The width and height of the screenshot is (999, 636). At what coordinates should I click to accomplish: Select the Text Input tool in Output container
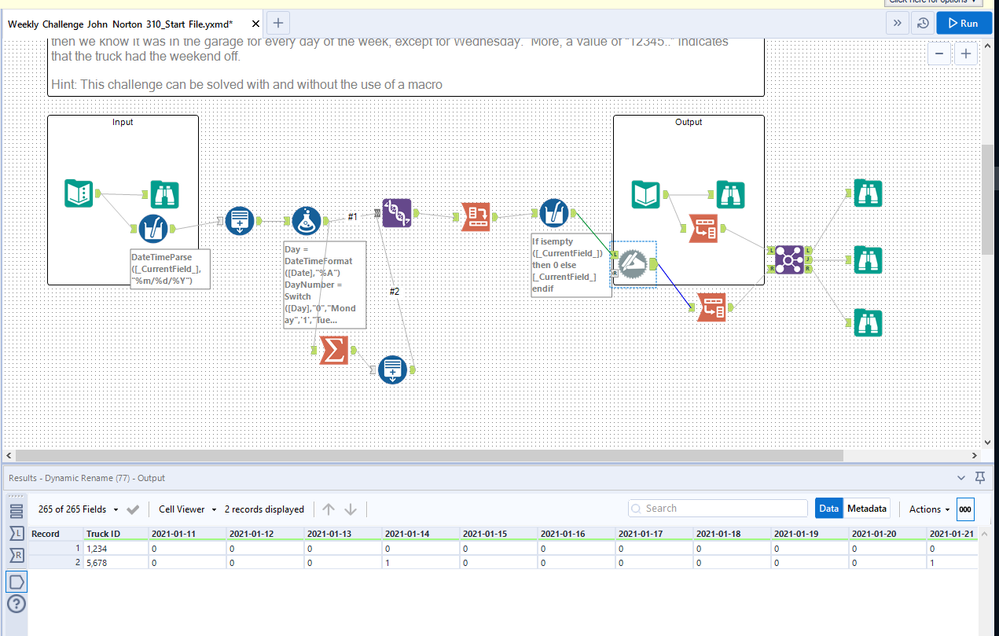coord(646,194)
